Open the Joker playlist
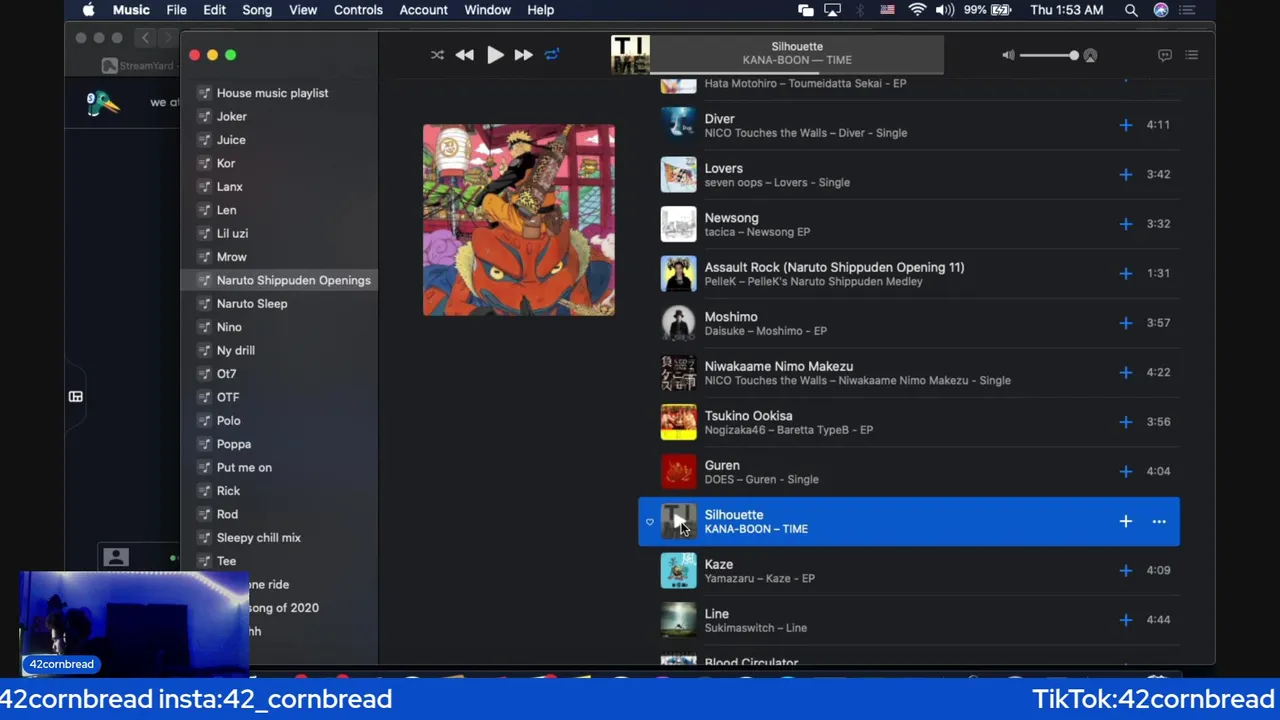 [x=232, y=116]
